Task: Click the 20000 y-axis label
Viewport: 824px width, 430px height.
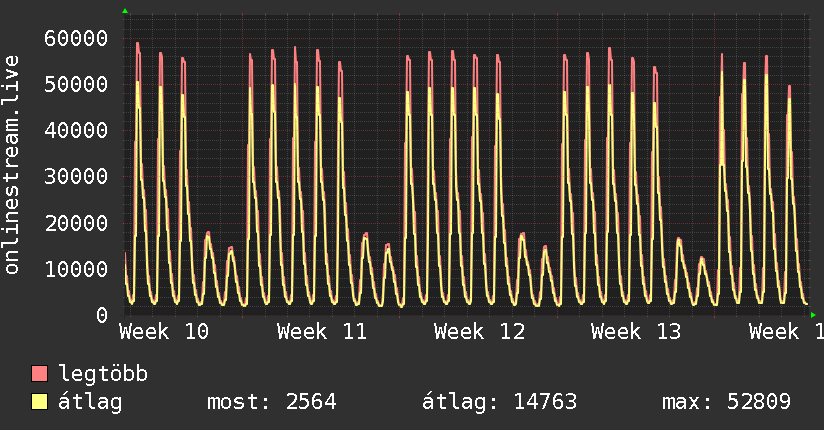Action: pyautogui.click(x=76, y=223)
